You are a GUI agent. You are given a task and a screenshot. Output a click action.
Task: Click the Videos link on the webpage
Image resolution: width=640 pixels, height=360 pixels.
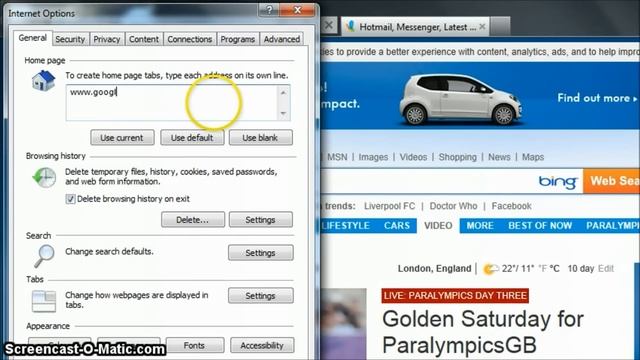coord(413,157)
